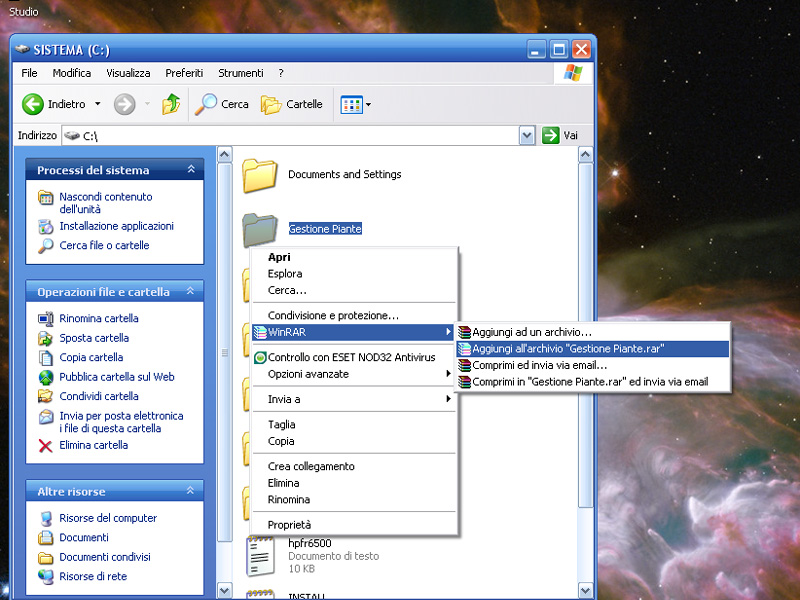This screenshot has width=800, height=600.
Task: Open the Modifica menu
Action: pyautogui.click(x=71, y=73)
